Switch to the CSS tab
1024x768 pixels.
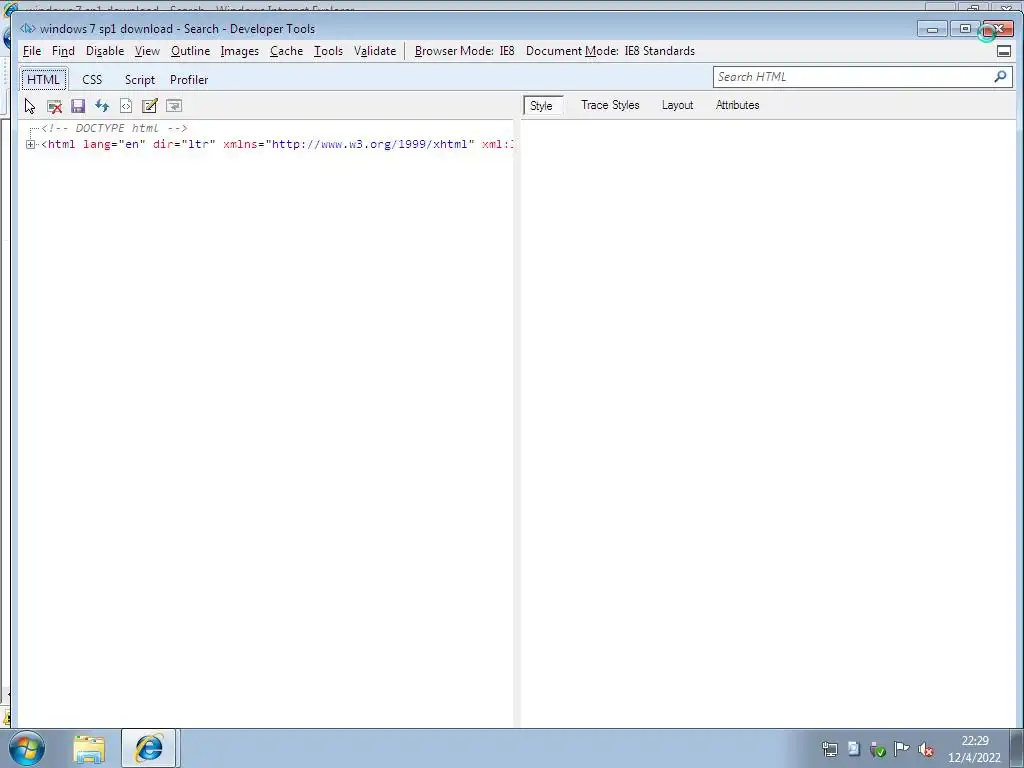coord(92,80)
